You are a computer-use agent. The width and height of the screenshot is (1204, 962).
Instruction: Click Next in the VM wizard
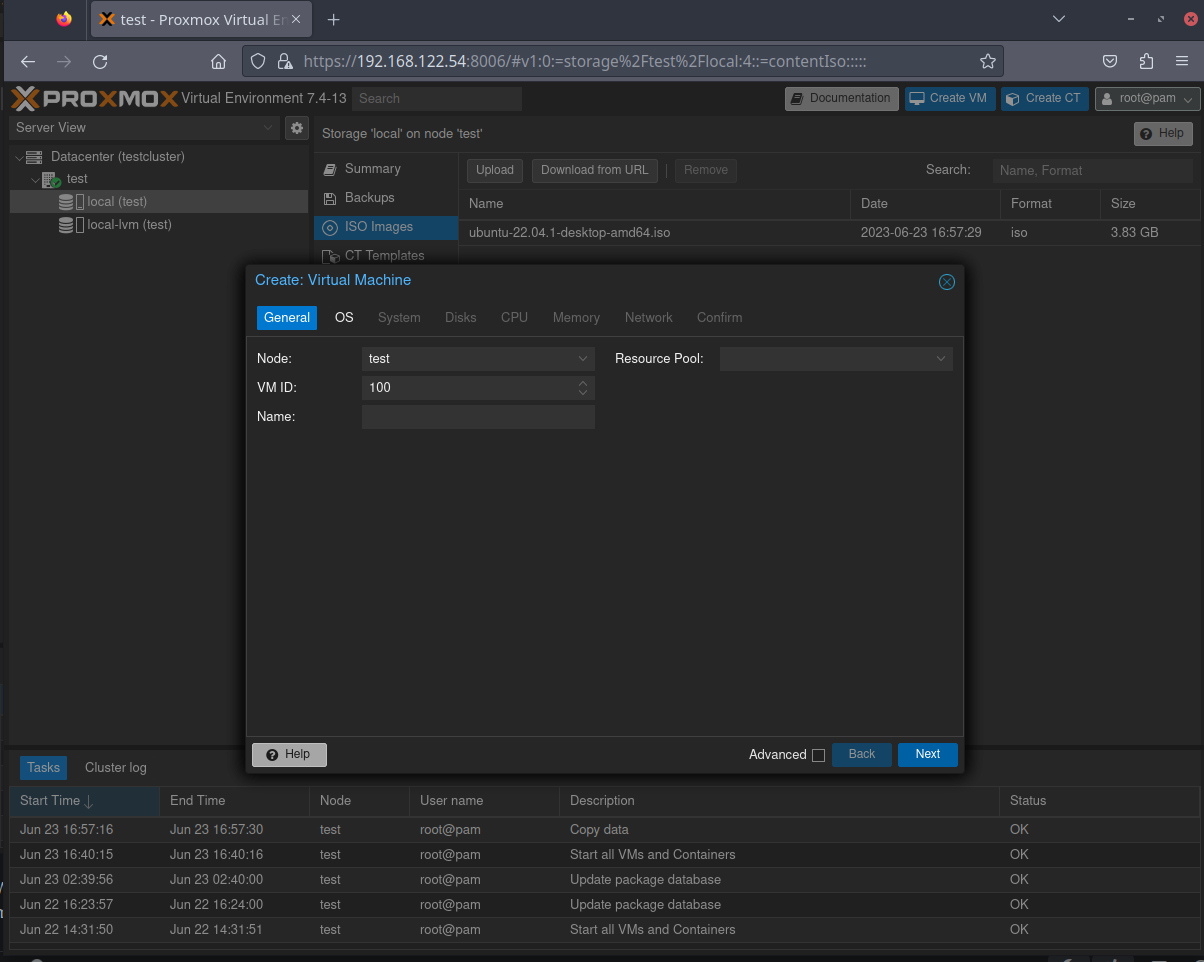(x=928, y=755)
